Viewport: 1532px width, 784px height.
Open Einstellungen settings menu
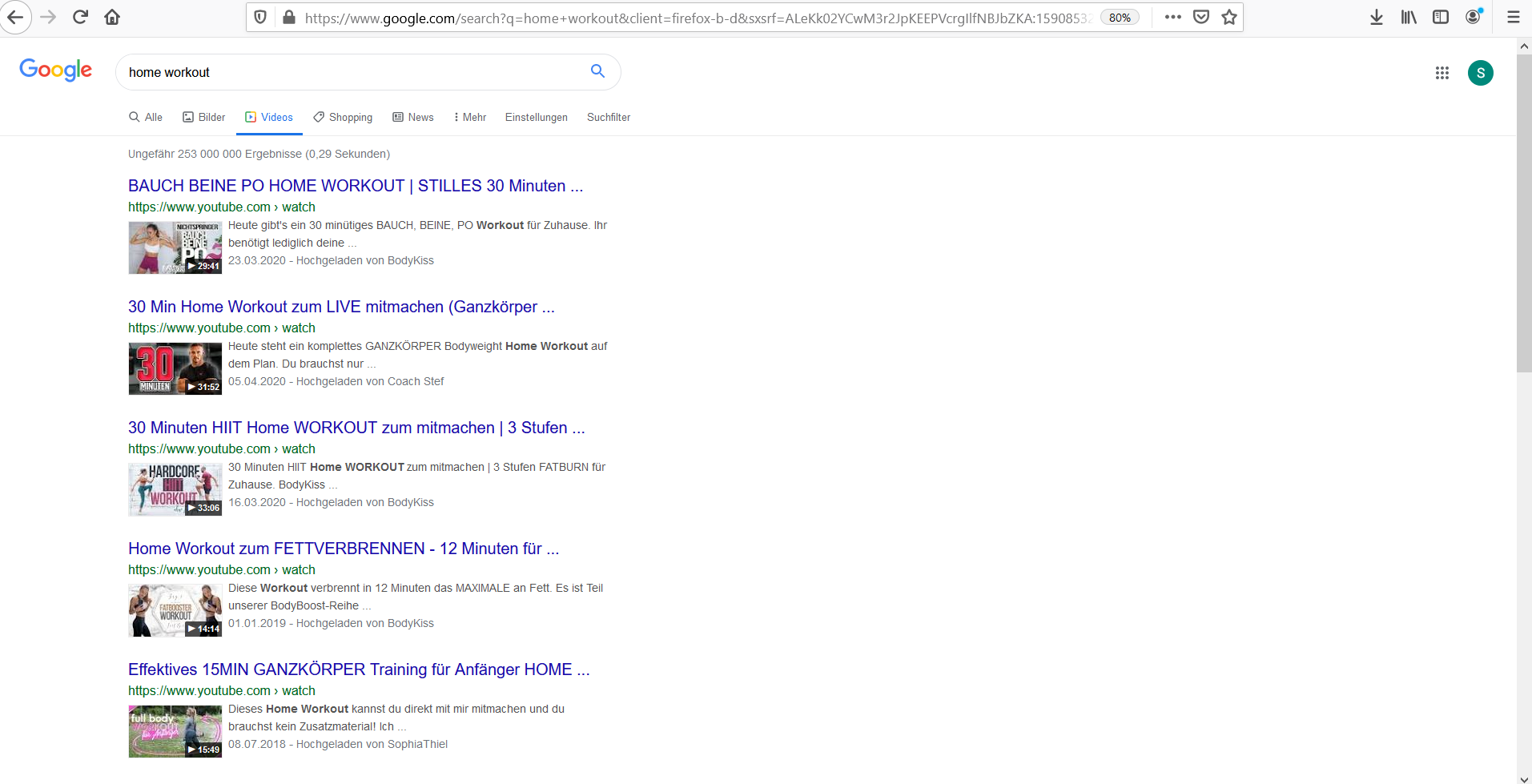click(537, 117)
